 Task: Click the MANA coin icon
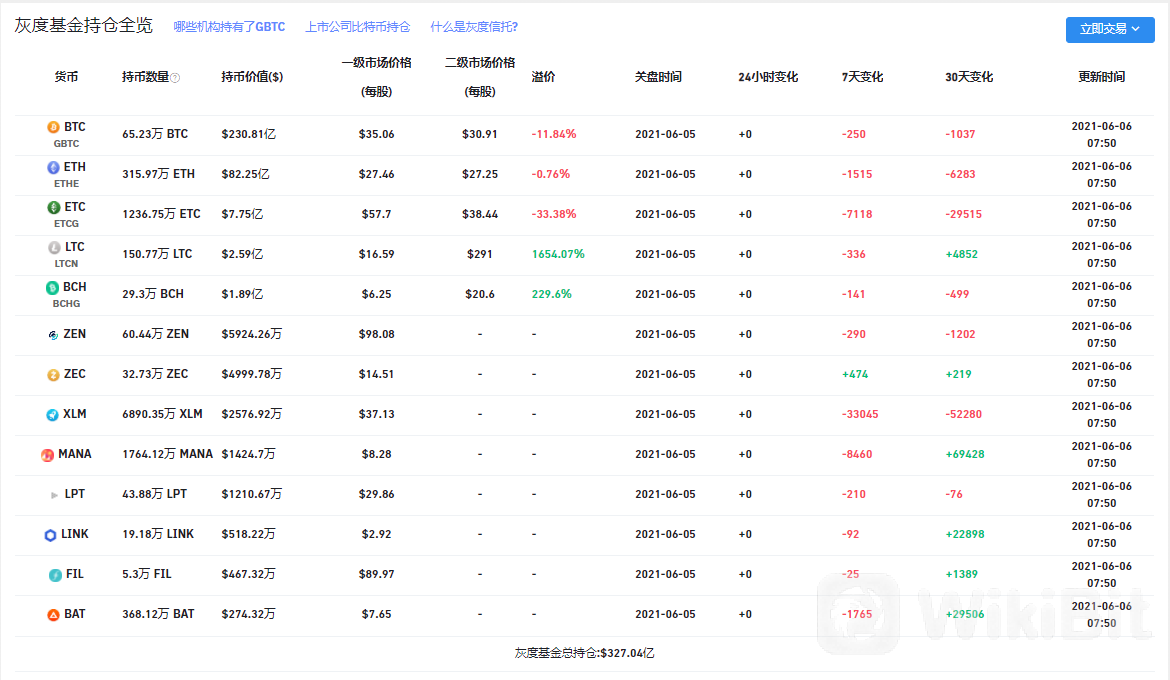pos(48,455)
